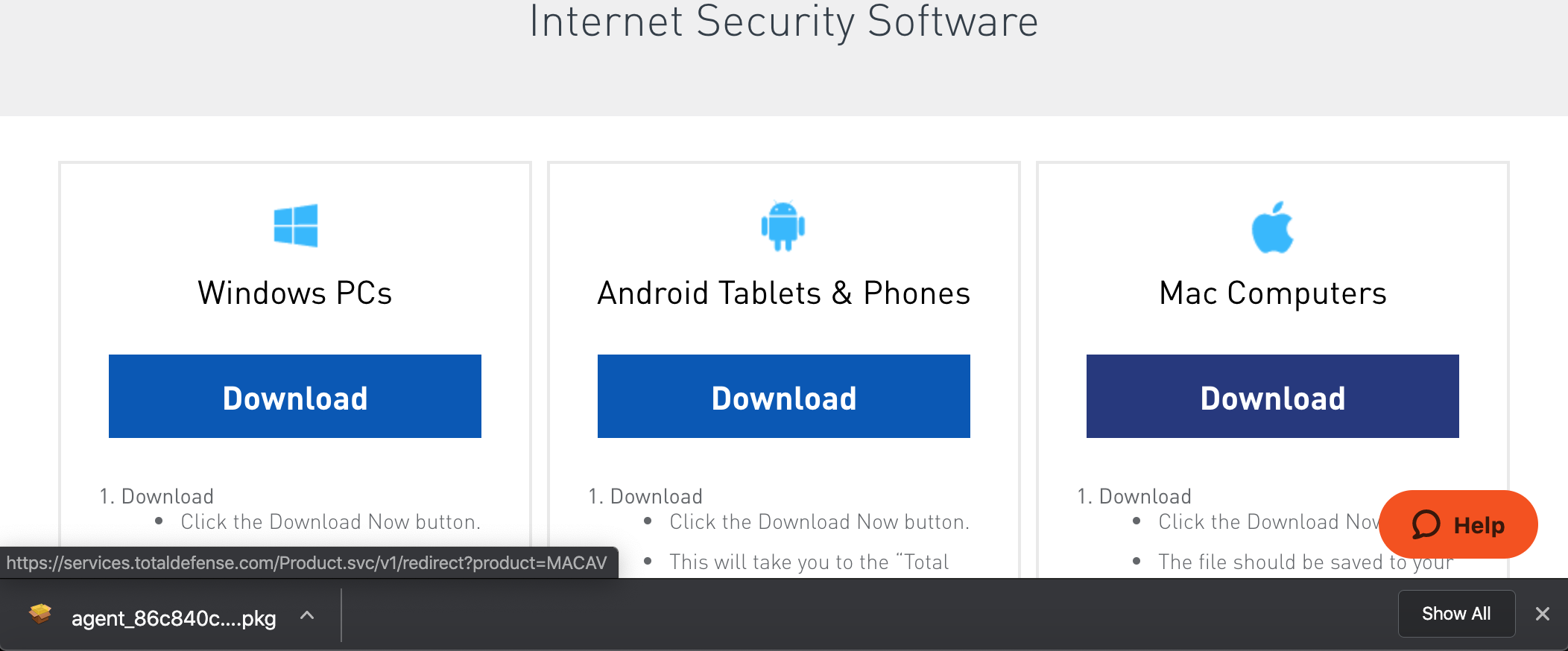Click the Windows PCs heading
Image resolution: width=1568 pixels, height=651 pixels.
pyautogui.click(x=295, y=293)
